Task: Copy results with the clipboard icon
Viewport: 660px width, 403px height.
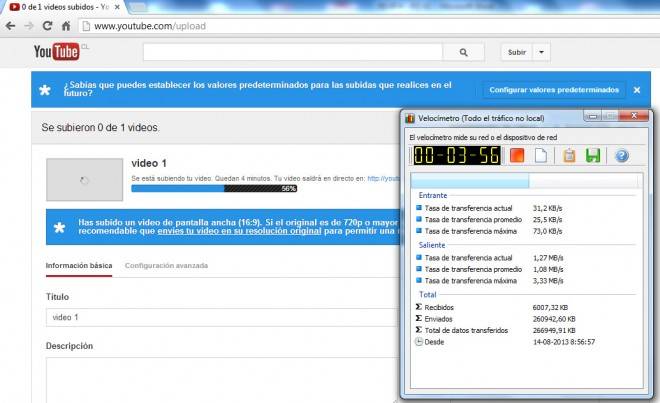Action: [x=569, y=155]
